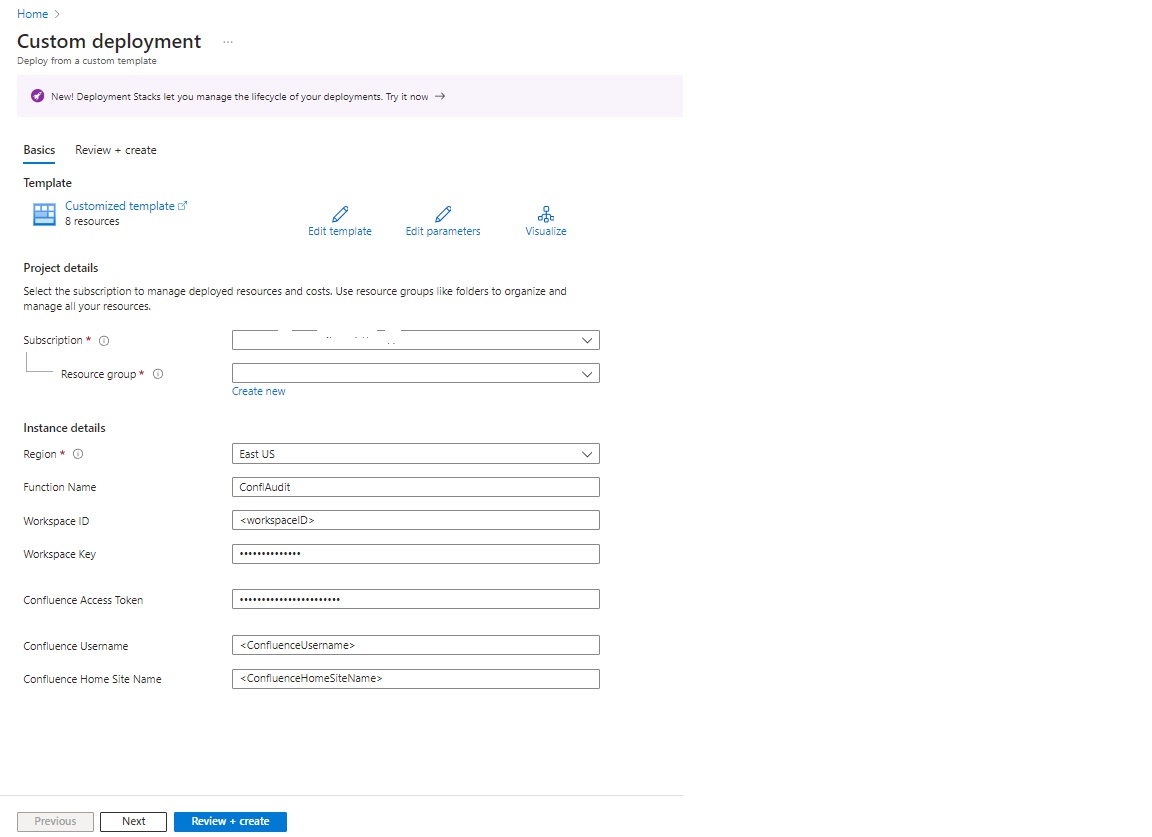
Task: Click the external link icon beside Customized template
Action: click(183, 206)
